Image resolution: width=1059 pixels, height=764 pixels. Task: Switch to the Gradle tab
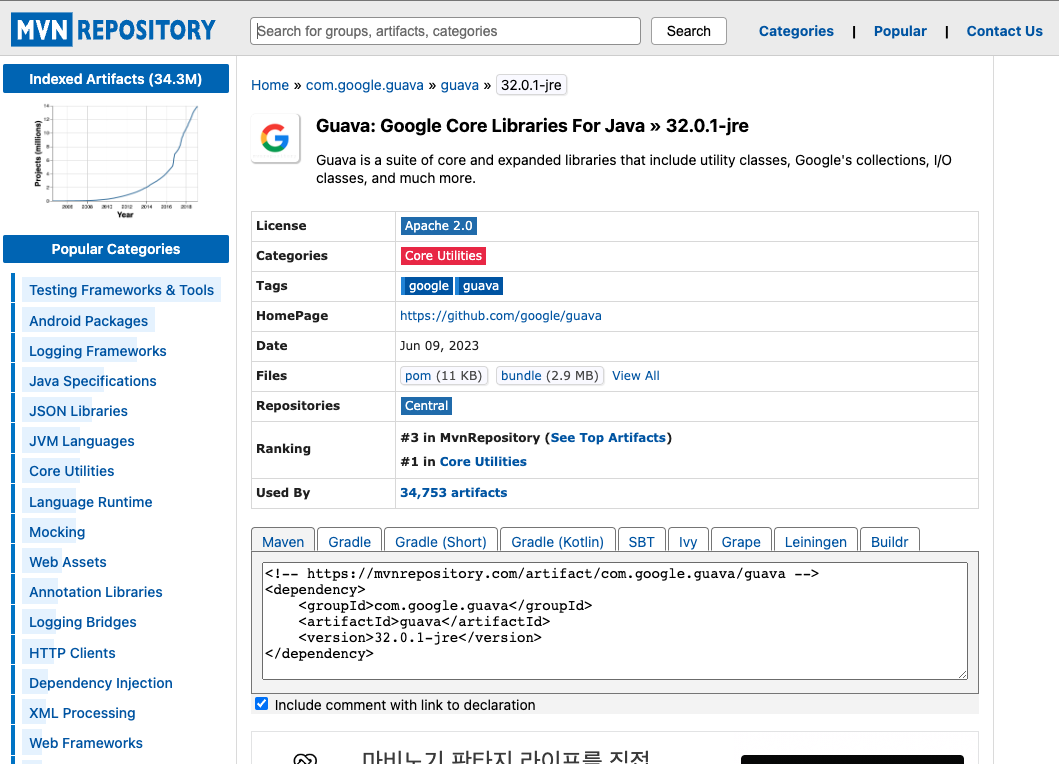[x=349, y=541]
